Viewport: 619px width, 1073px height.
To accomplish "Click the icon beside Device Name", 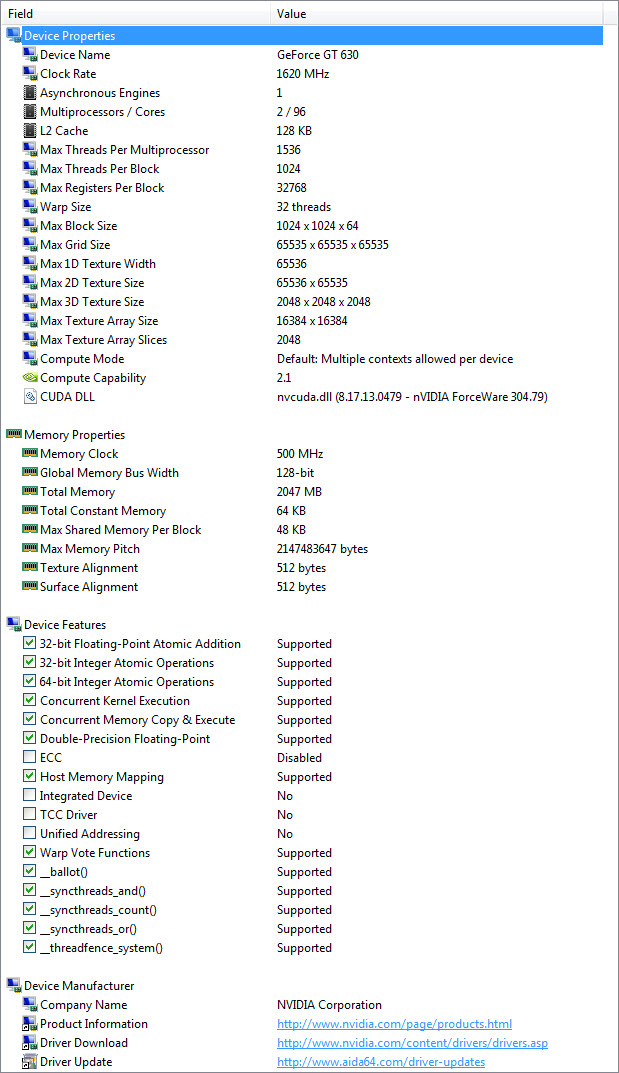I will pos(29,55).
